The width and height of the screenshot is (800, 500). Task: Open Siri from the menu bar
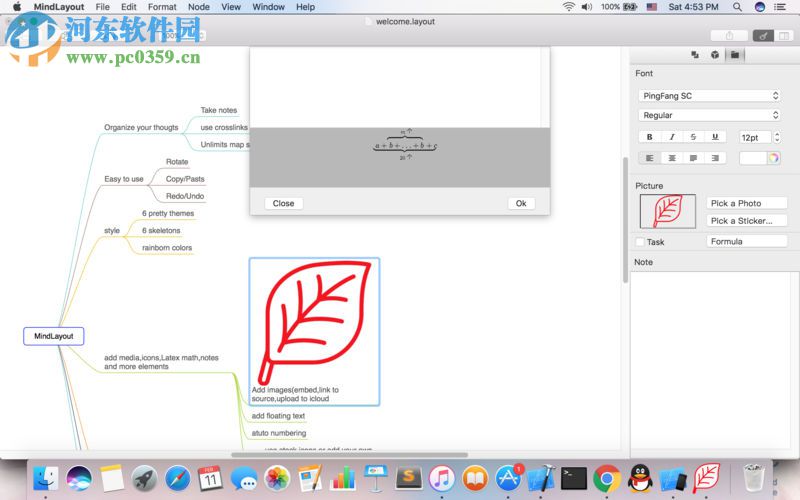760,7
